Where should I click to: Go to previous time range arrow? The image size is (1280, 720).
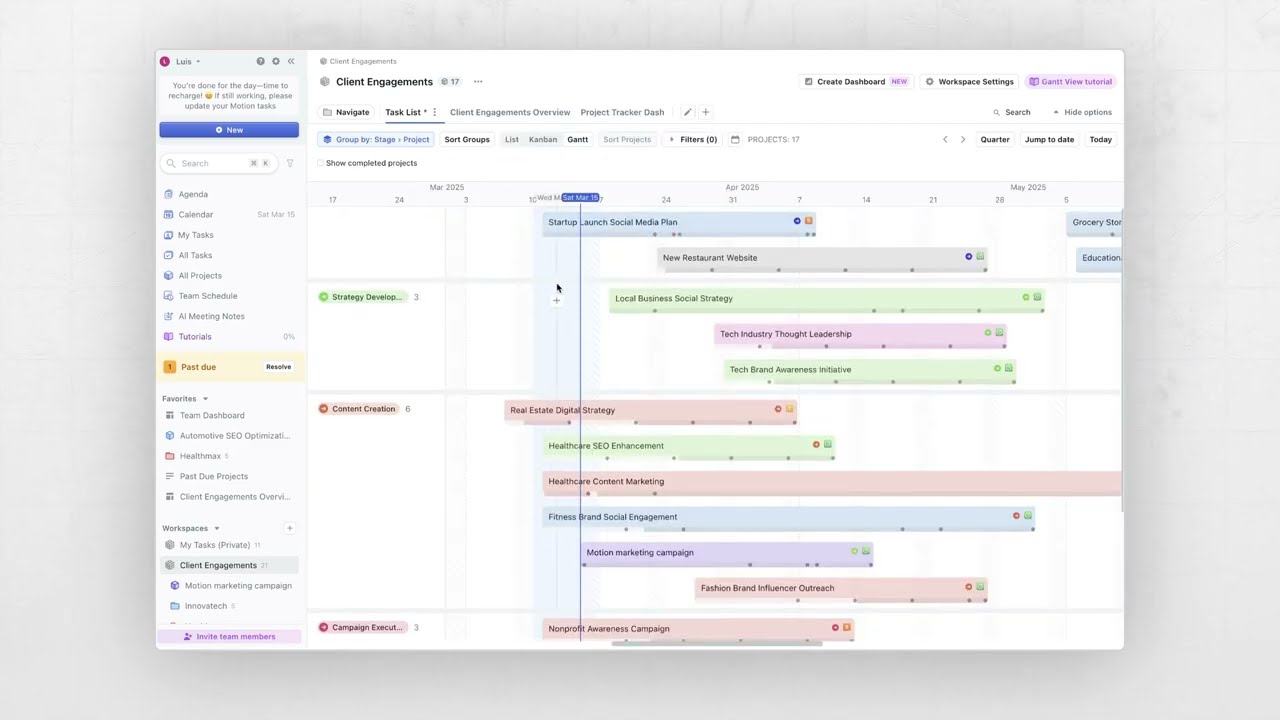coord(945,139)
